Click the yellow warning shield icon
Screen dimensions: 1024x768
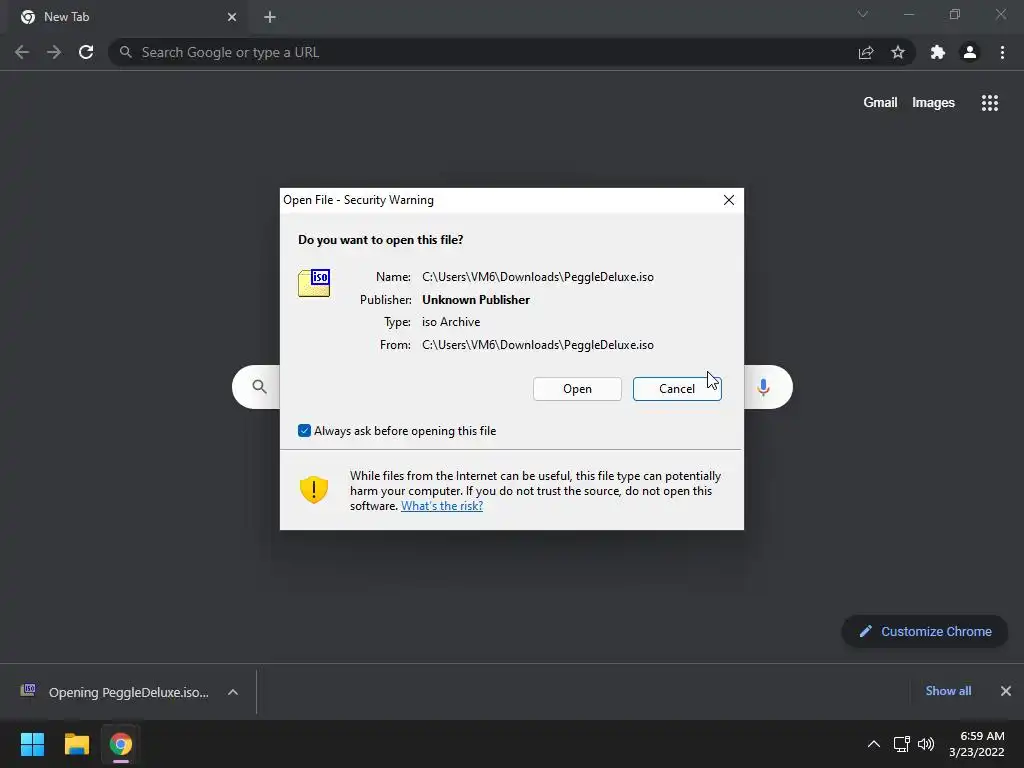pos(313,490)
